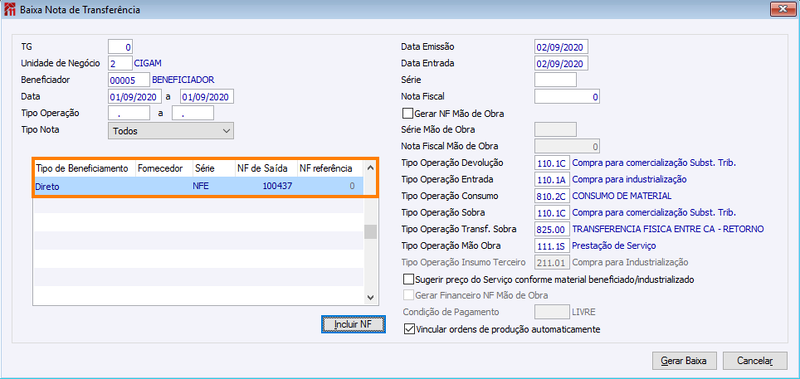
Task: Click the Data Emissão field
Action: [x=562, y=47]
